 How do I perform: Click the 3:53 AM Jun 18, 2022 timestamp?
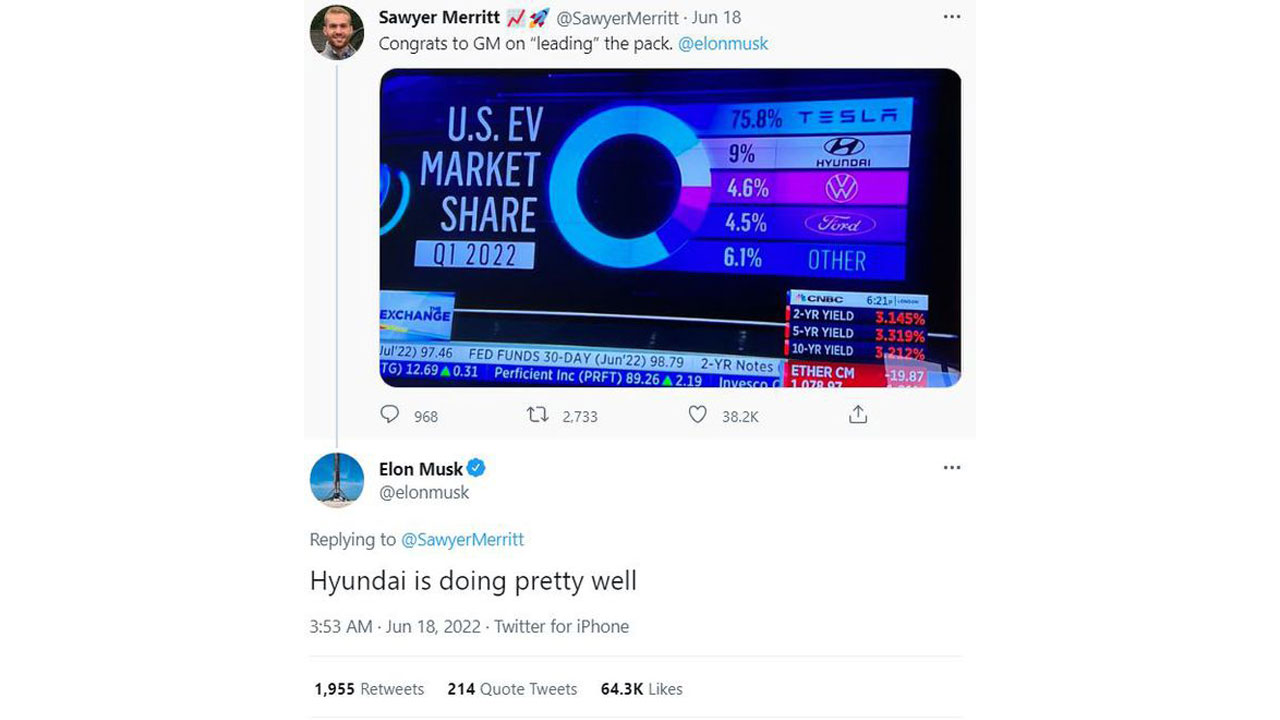tap(397, 626)
